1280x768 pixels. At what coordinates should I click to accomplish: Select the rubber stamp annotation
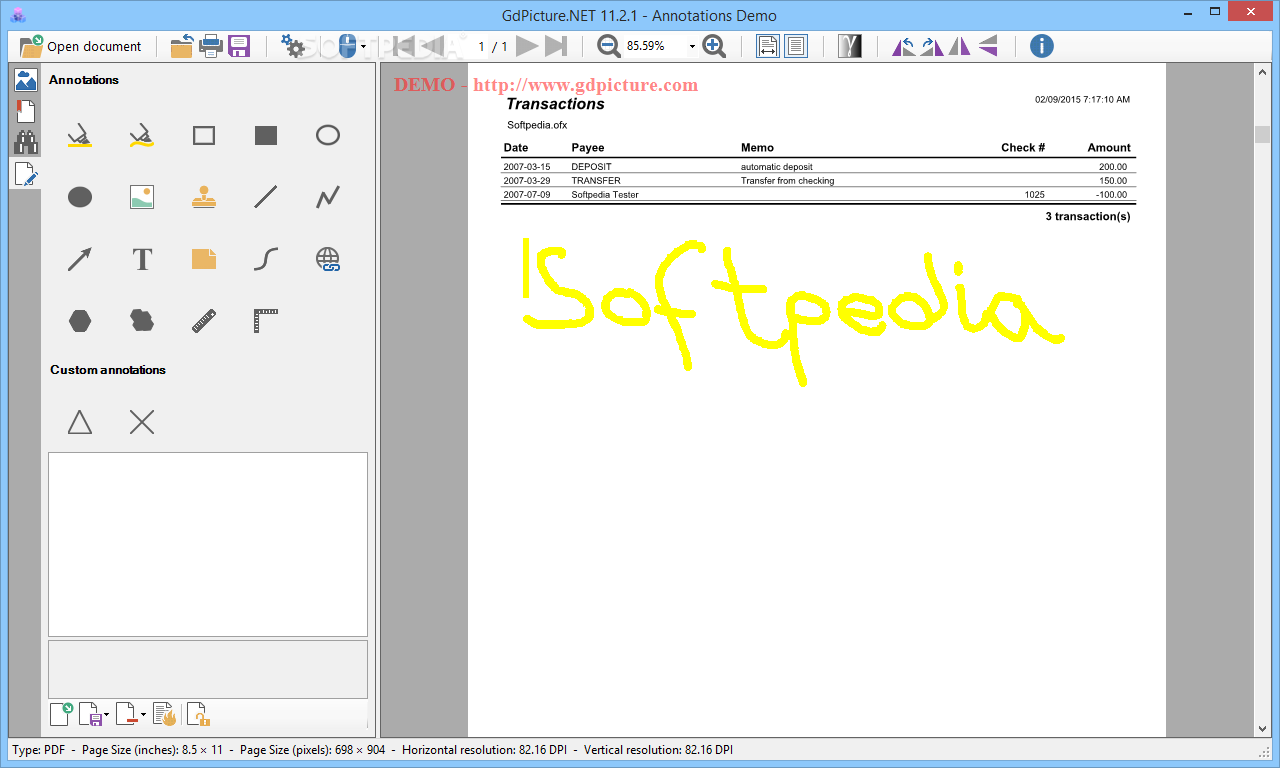coord(204,198)
